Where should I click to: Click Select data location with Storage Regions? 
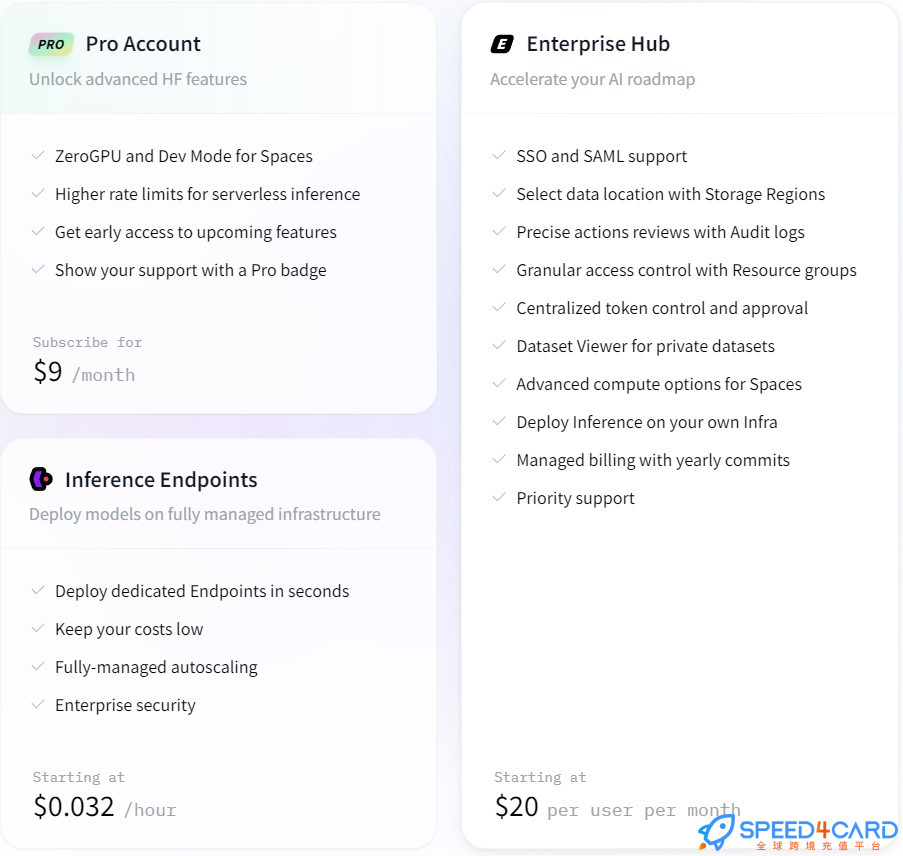(x=670, y=194)
